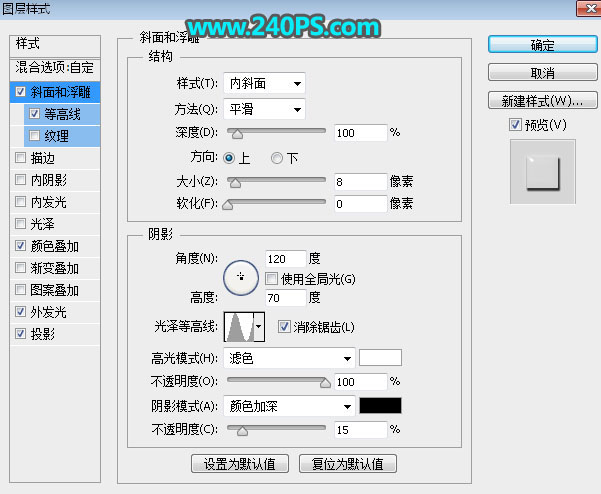601x494 pixels.
Task: Click the 光泽等高线 contour thumbnail
Action: (x=239, y=327)
